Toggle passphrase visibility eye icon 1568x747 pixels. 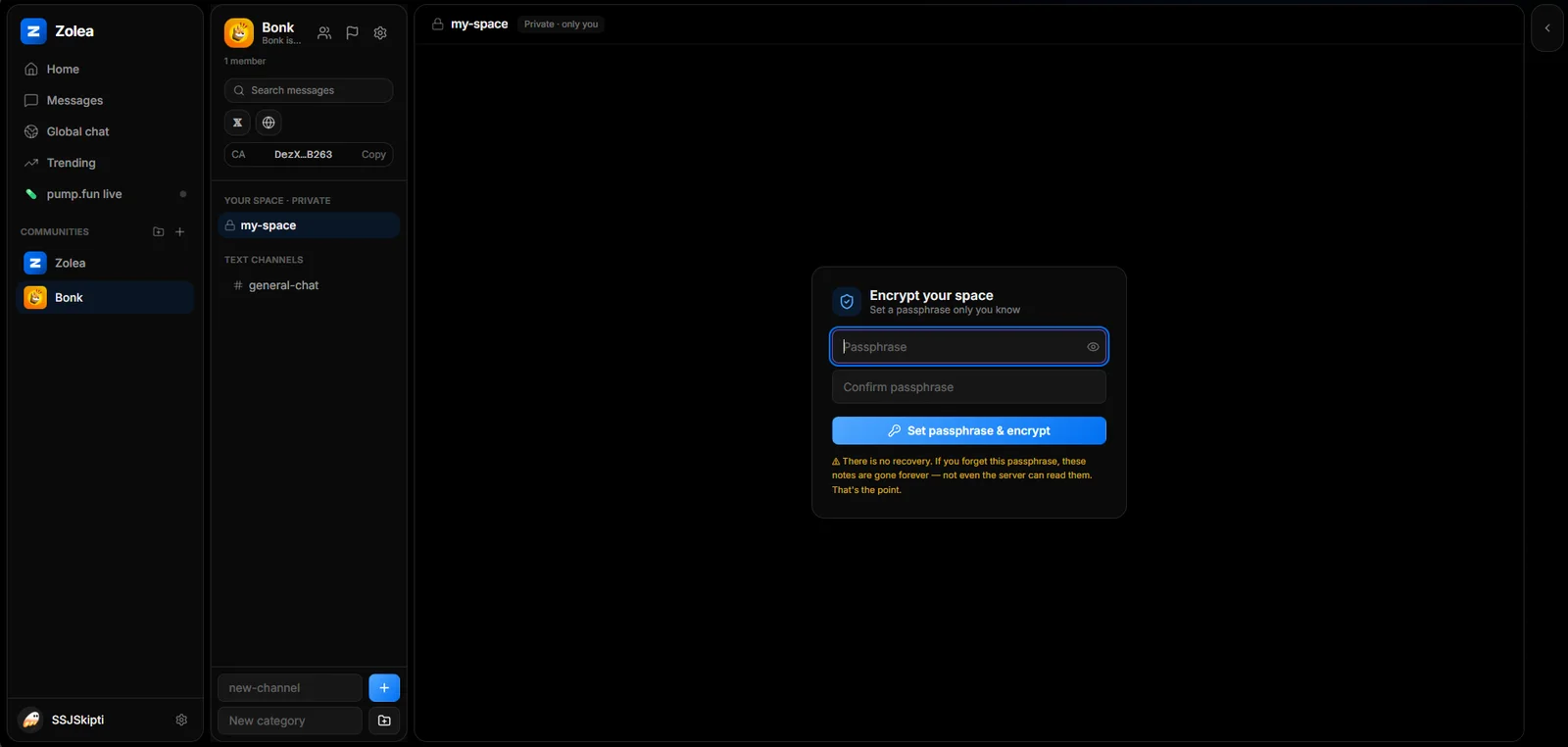[x=1093, y=347]
